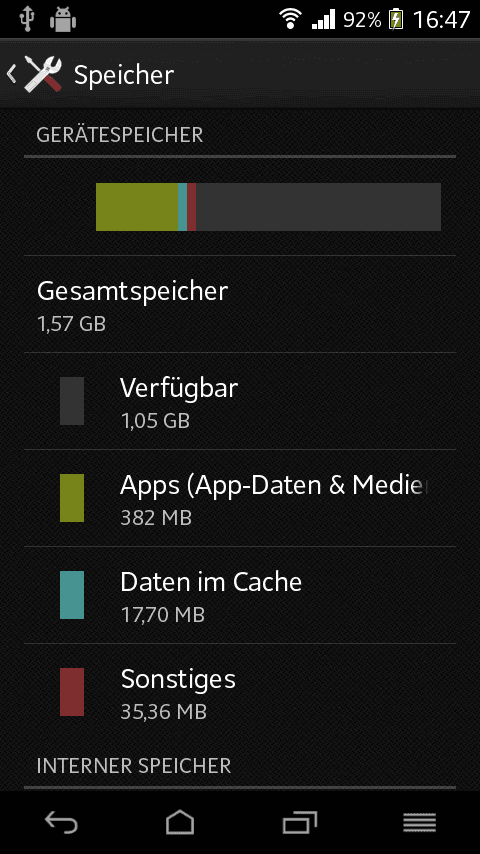Tap the green Apps color swatch
This screenshot has height=854, width=480.
click(x=72, y=498)
